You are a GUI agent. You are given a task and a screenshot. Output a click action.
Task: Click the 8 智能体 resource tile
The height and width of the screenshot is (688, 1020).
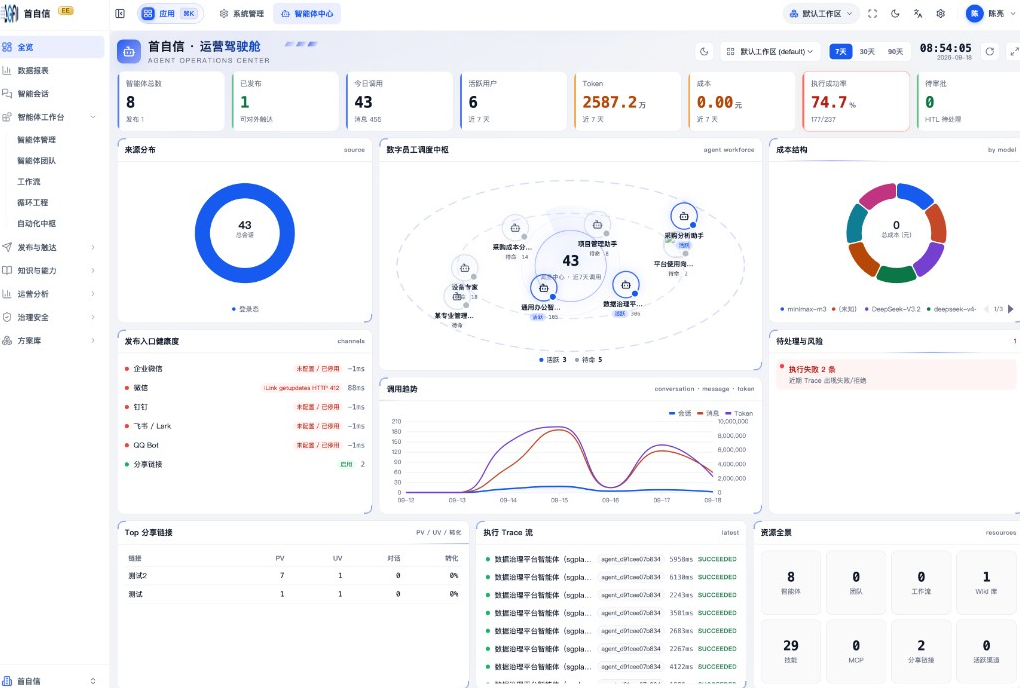pyautogui.click(x=790, y=583)
